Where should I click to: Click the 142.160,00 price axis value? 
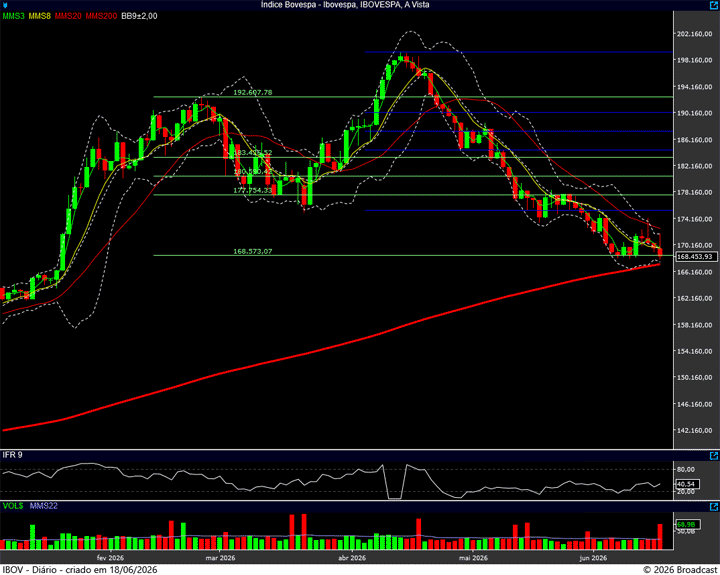(694, 430)
